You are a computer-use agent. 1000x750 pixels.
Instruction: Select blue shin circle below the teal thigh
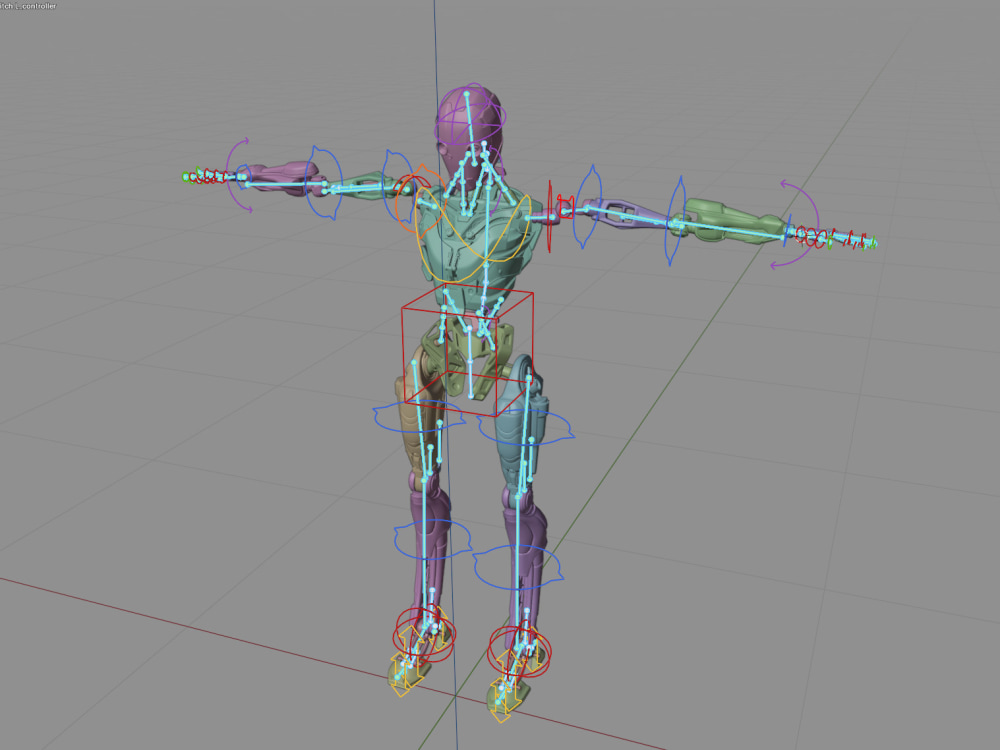(518, 567)
